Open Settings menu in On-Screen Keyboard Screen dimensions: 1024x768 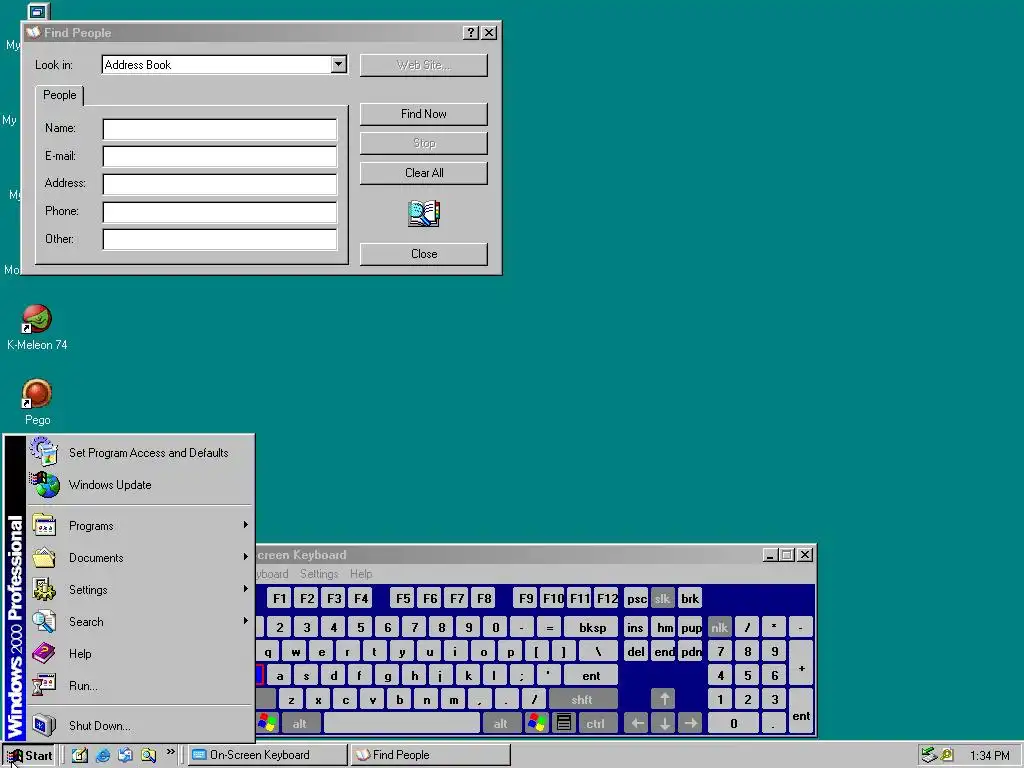(319, 574)
